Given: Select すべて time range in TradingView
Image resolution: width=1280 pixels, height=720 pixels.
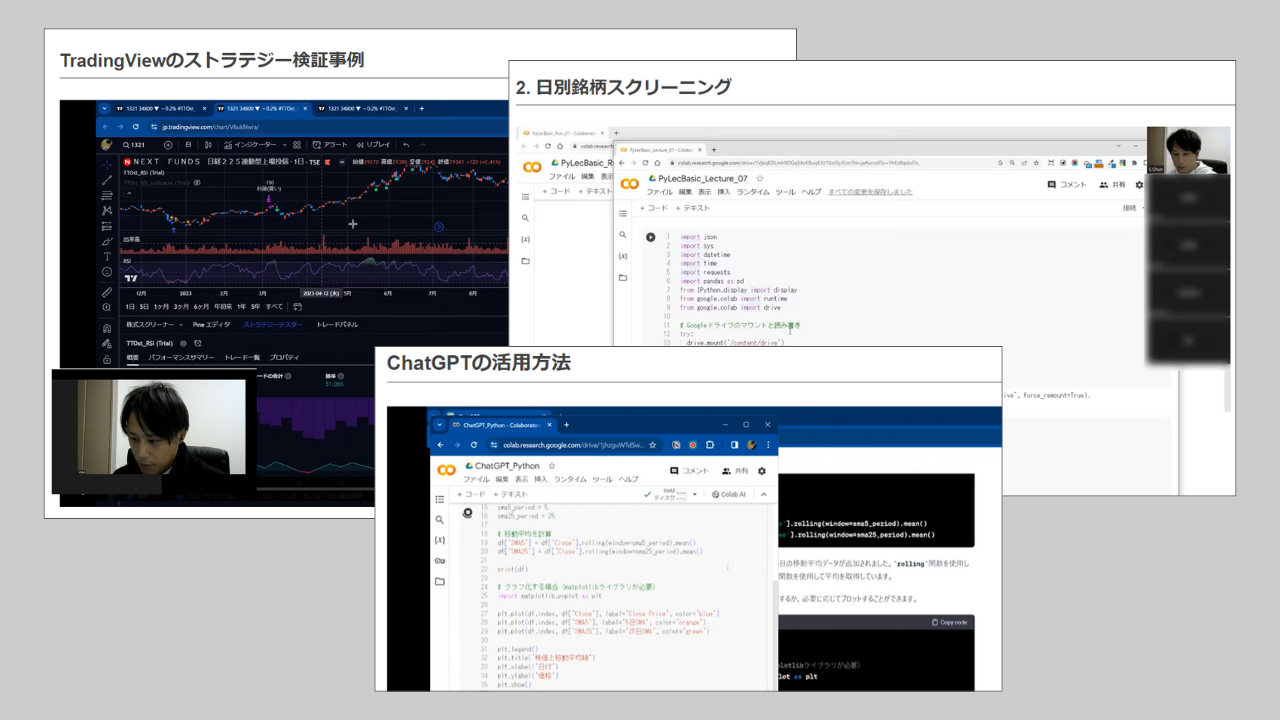Looking at the screenshot, I should 274,307.
